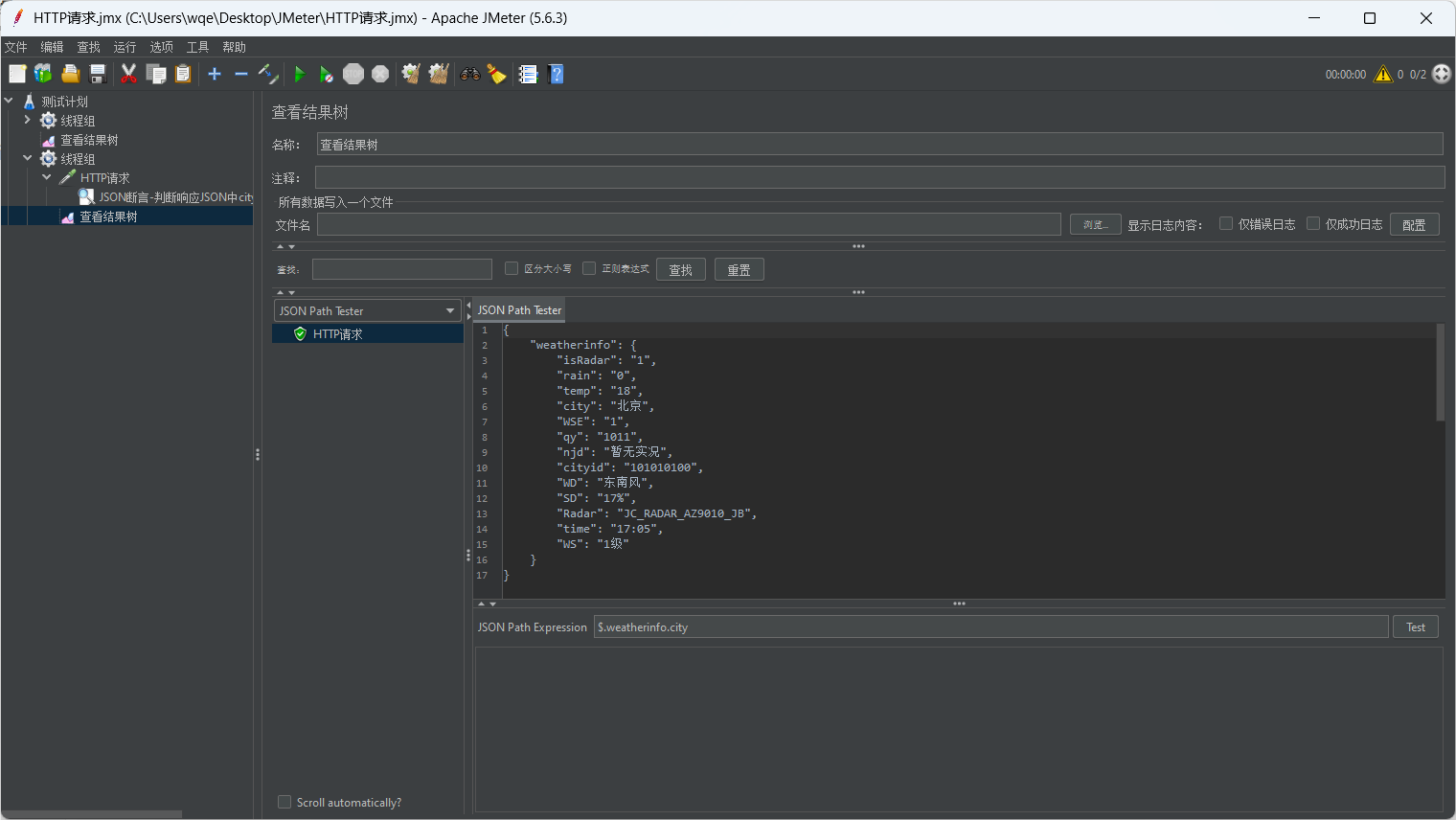Click the "cityid": "101010100" line
This screenshot has height=820, width=1456.
[629, 467]
